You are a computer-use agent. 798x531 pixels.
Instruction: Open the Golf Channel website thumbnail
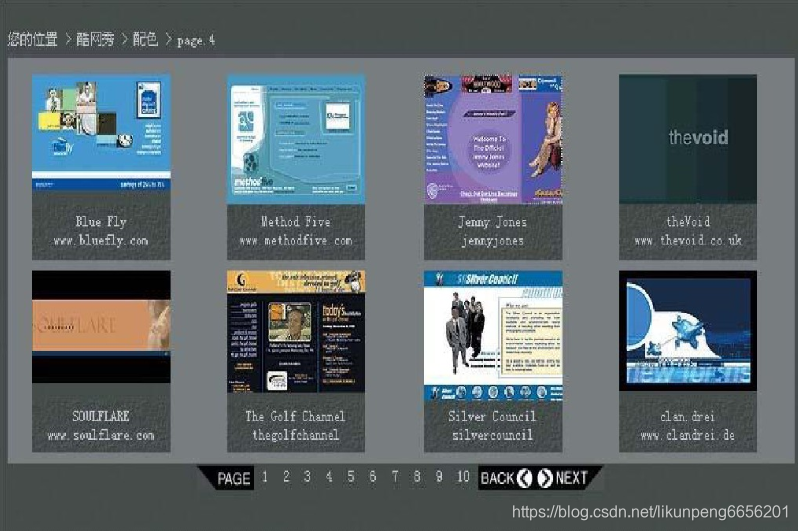296,331
